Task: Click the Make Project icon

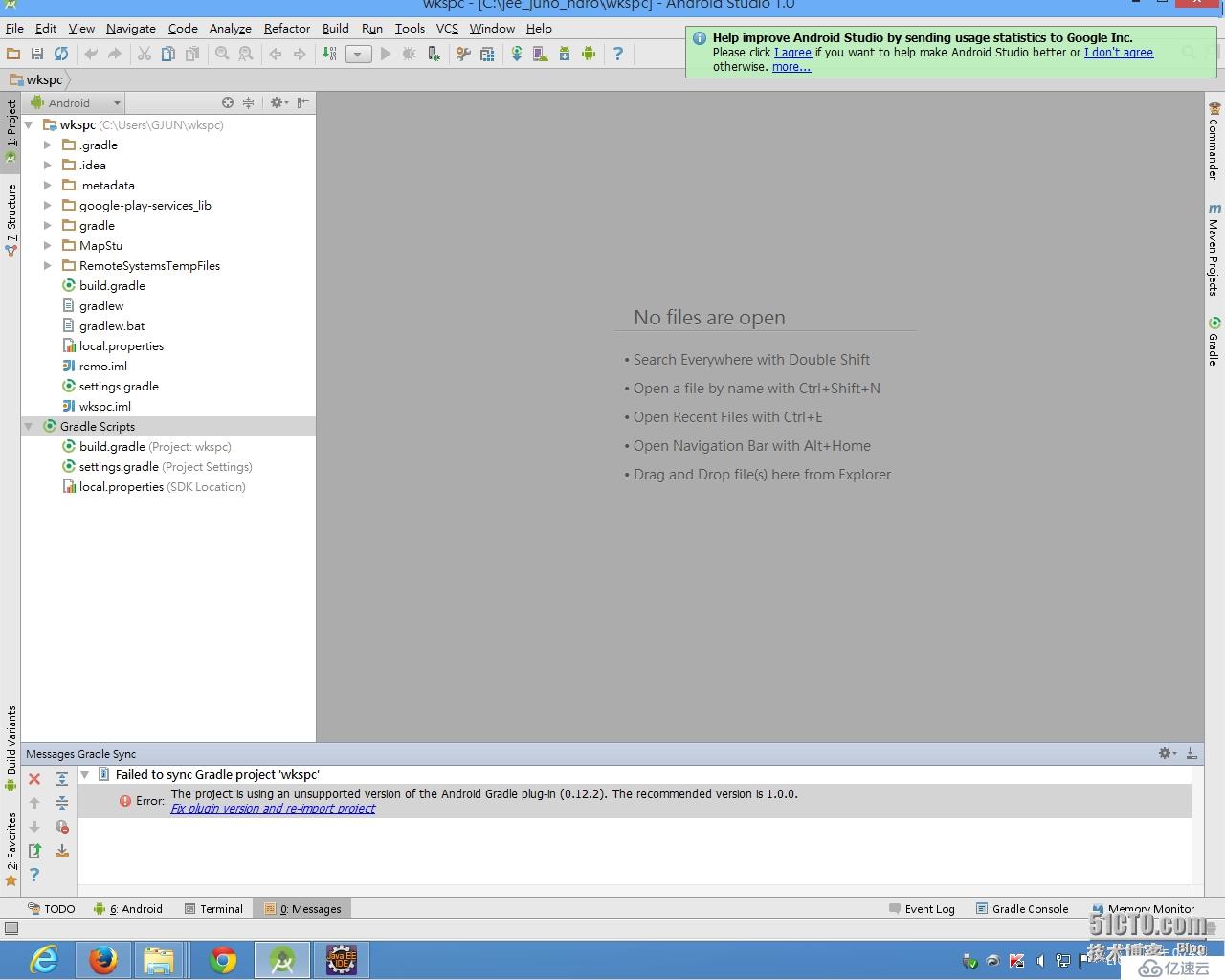Action: point(330,54)
